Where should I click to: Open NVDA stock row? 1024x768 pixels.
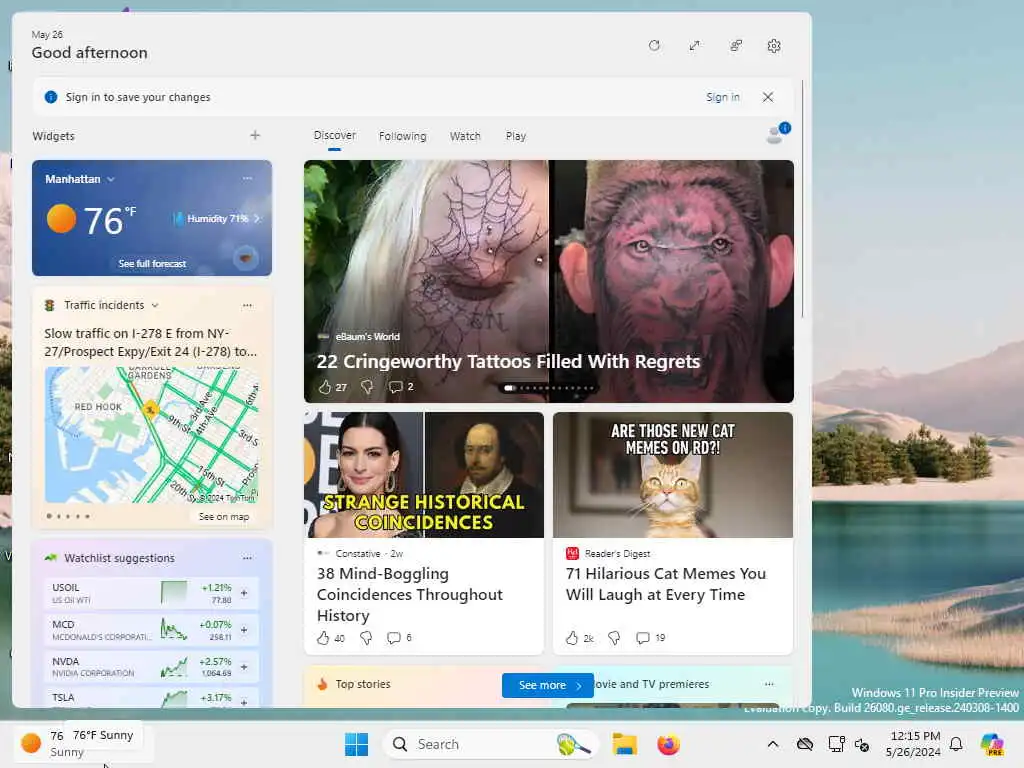[x=152, y=667]
